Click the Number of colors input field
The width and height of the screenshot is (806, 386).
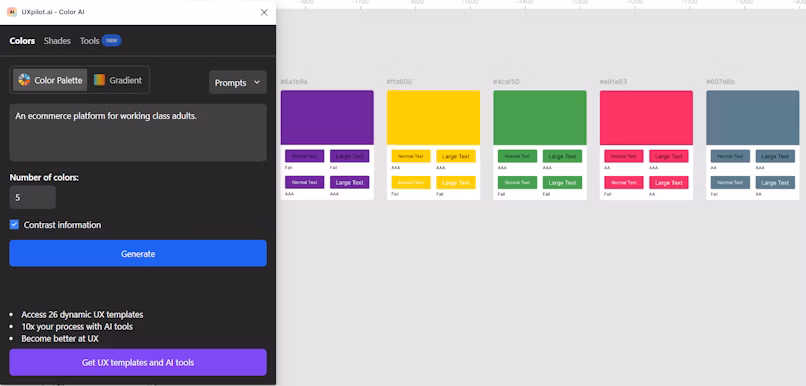(32, 197)
